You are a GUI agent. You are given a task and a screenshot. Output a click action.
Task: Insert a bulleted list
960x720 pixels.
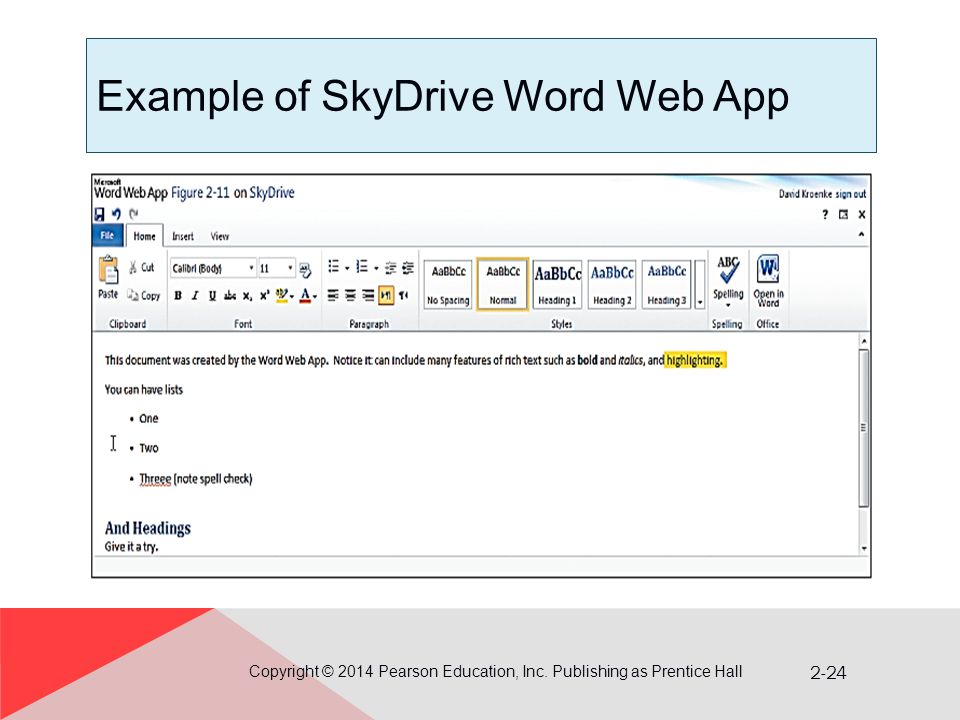coord(334,267)
